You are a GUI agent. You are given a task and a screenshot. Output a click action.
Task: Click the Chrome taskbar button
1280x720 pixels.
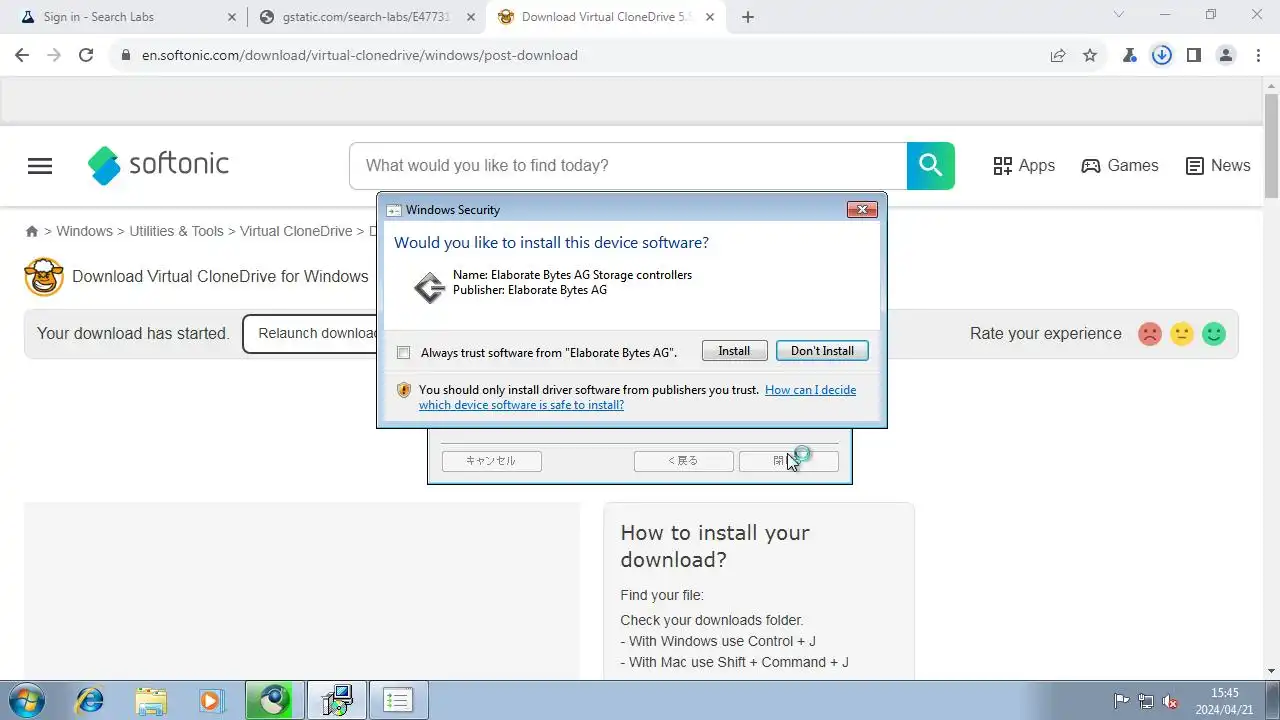274,700
